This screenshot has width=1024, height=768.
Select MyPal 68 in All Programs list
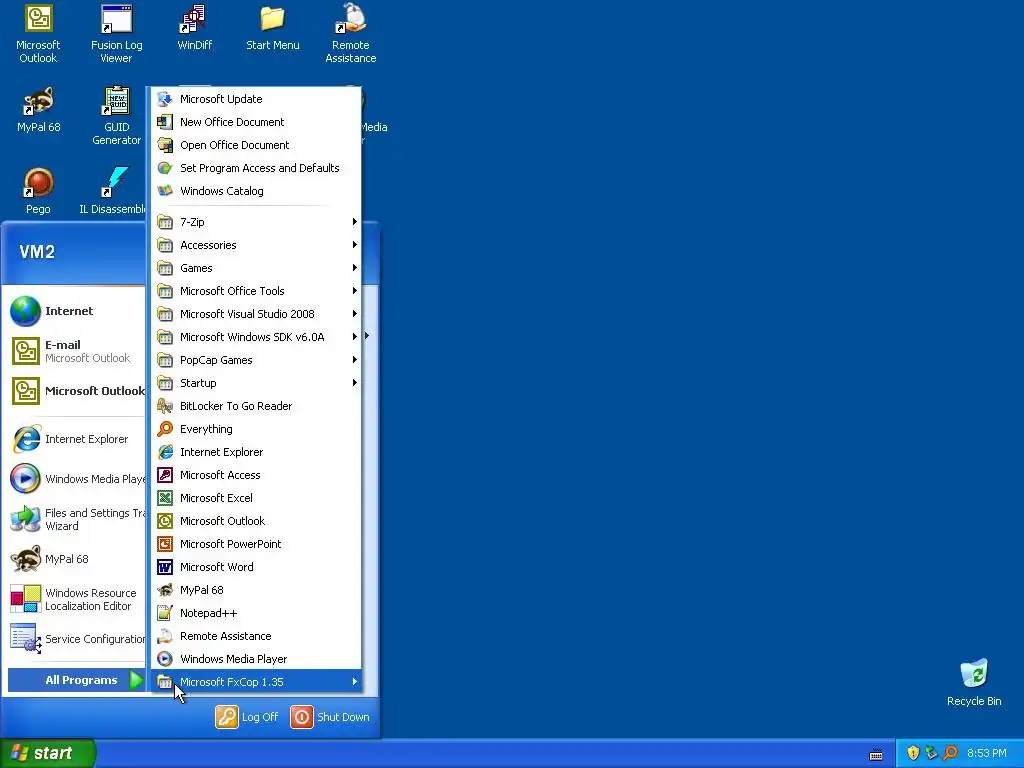(x=256, y=590)
